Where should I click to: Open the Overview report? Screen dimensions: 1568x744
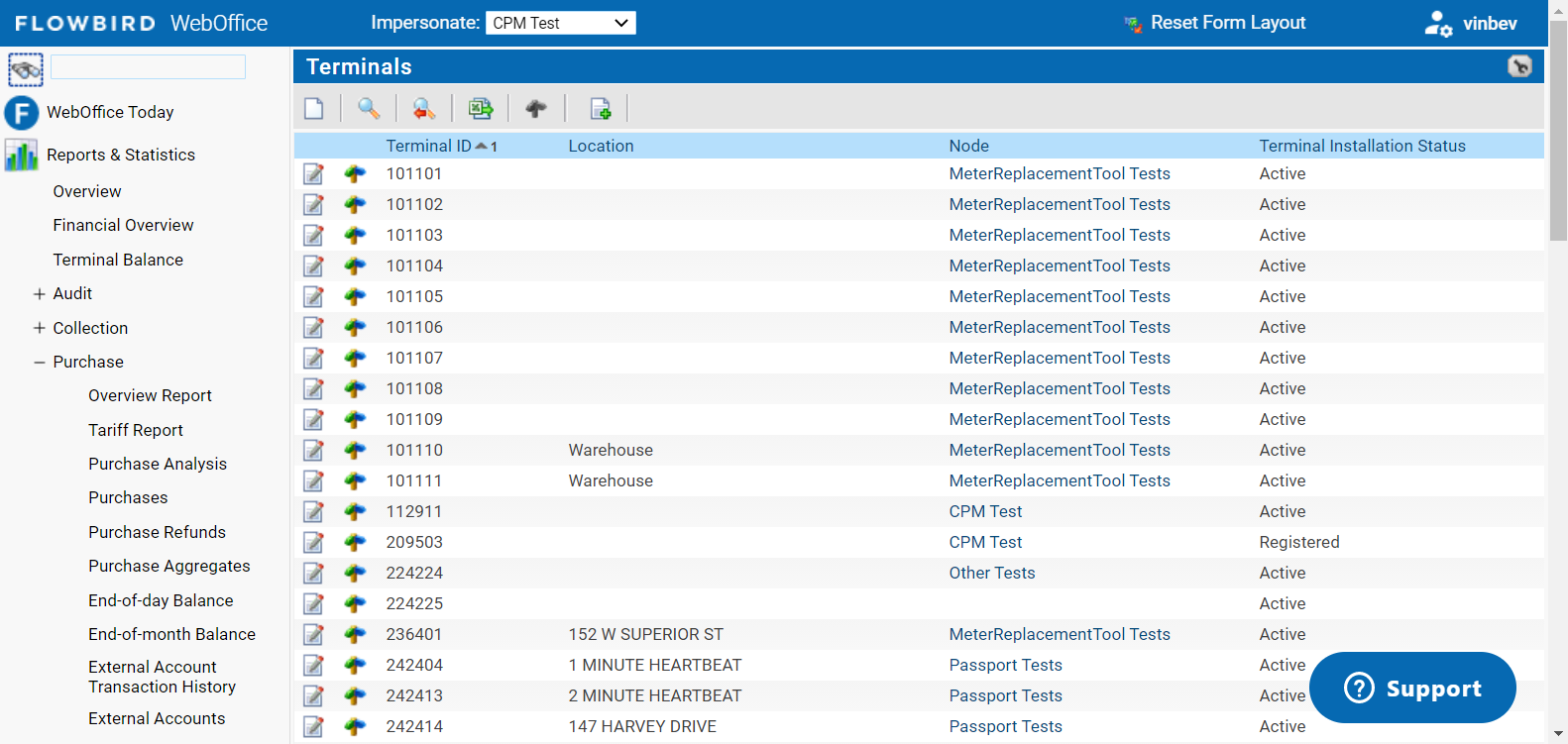click(87, 191)
